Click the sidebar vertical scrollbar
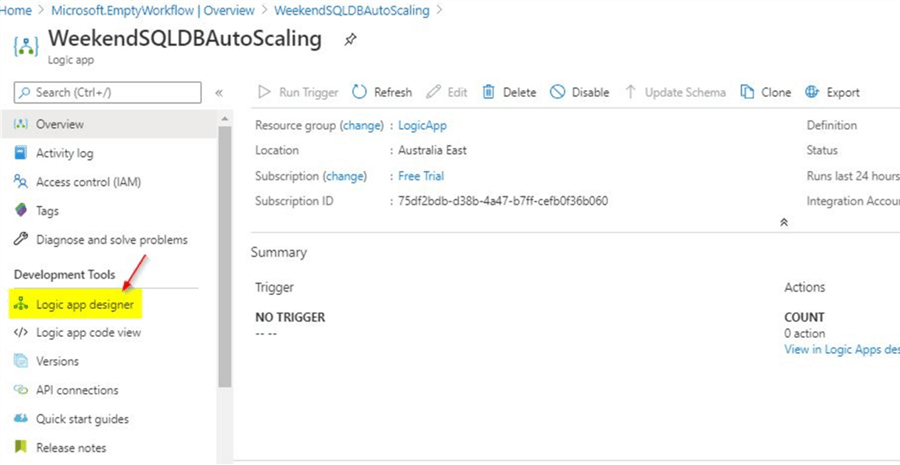The height and width of the screenshot is (465, 900). coord(225,250)
